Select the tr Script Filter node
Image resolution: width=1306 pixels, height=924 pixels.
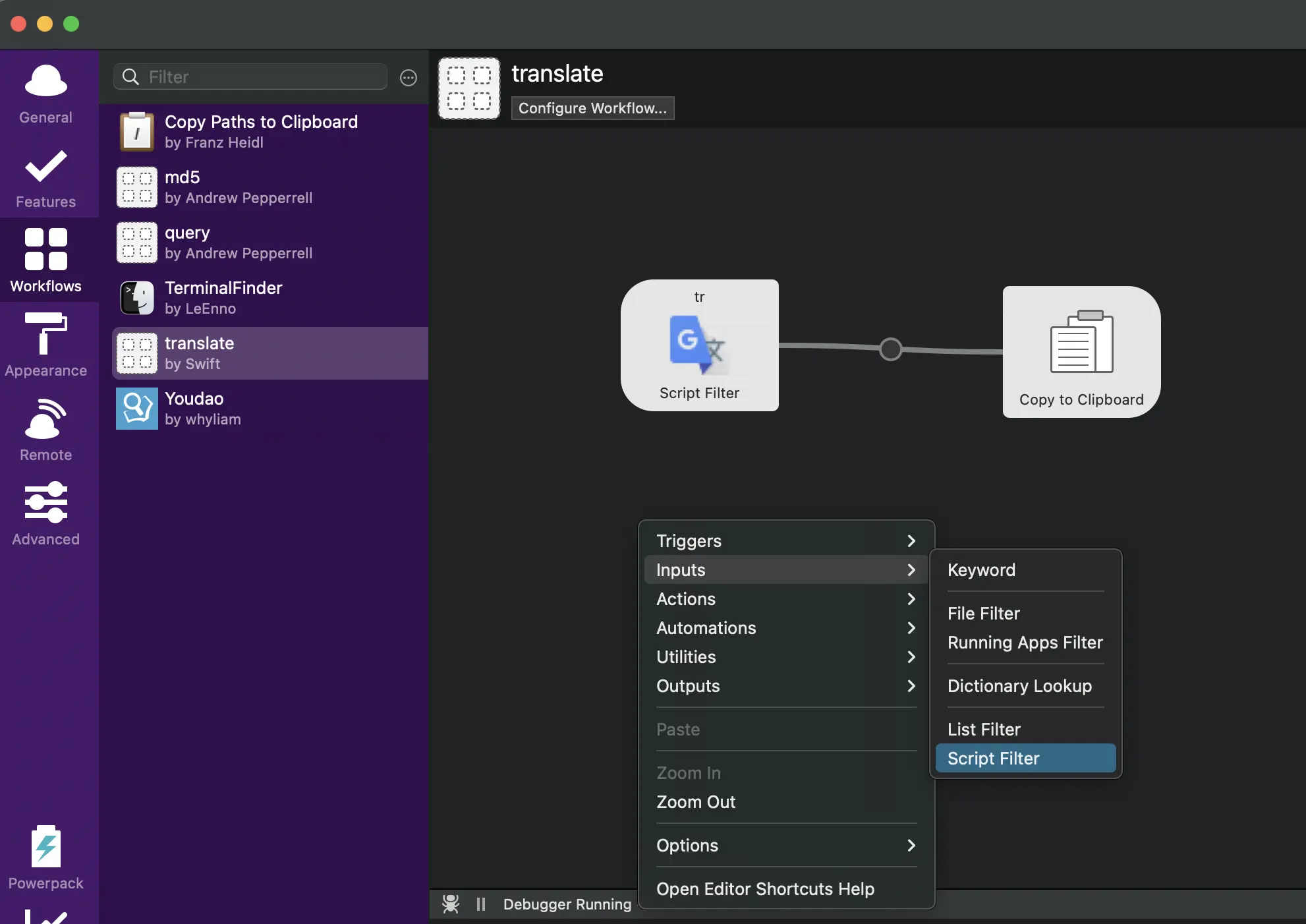click(699, 345)
